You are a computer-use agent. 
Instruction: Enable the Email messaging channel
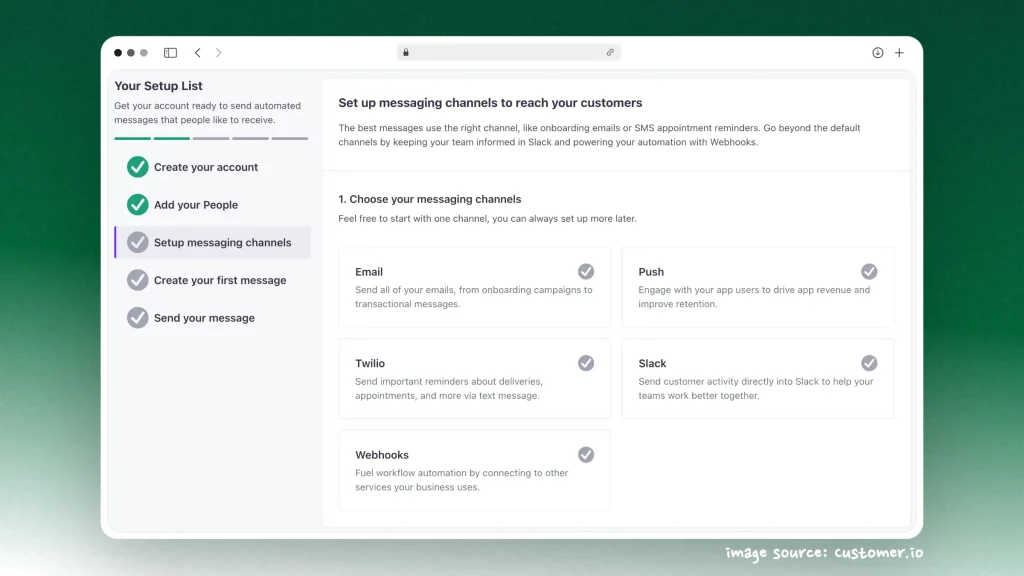(586, 271)
